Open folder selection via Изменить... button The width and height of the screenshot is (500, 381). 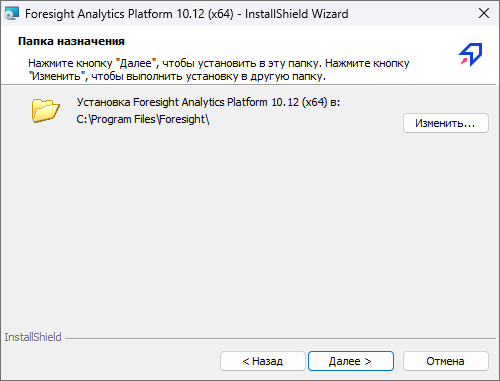(446, 123)
